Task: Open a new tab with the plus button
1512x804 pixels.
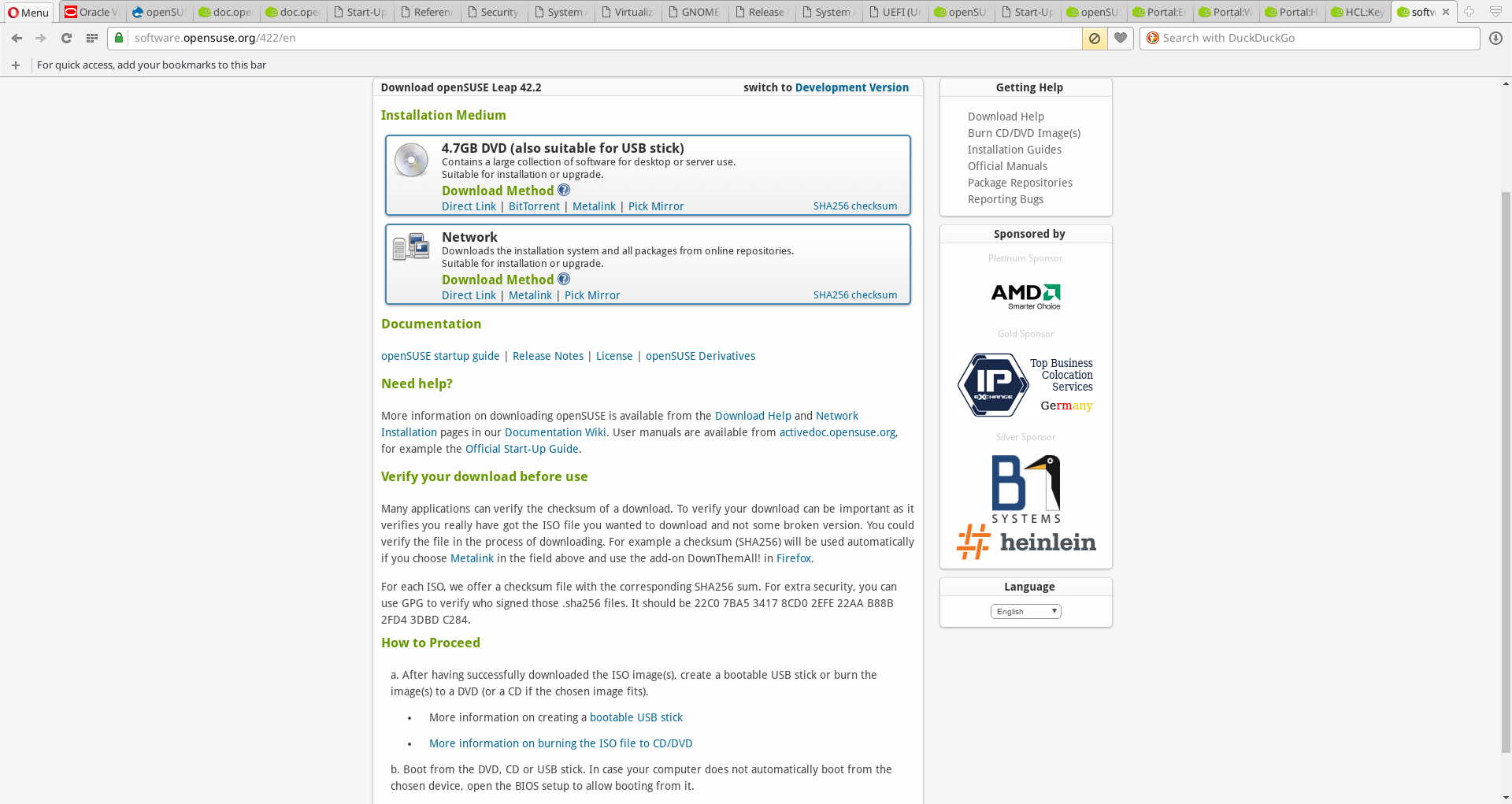Action: click(x=1469, y=12)
